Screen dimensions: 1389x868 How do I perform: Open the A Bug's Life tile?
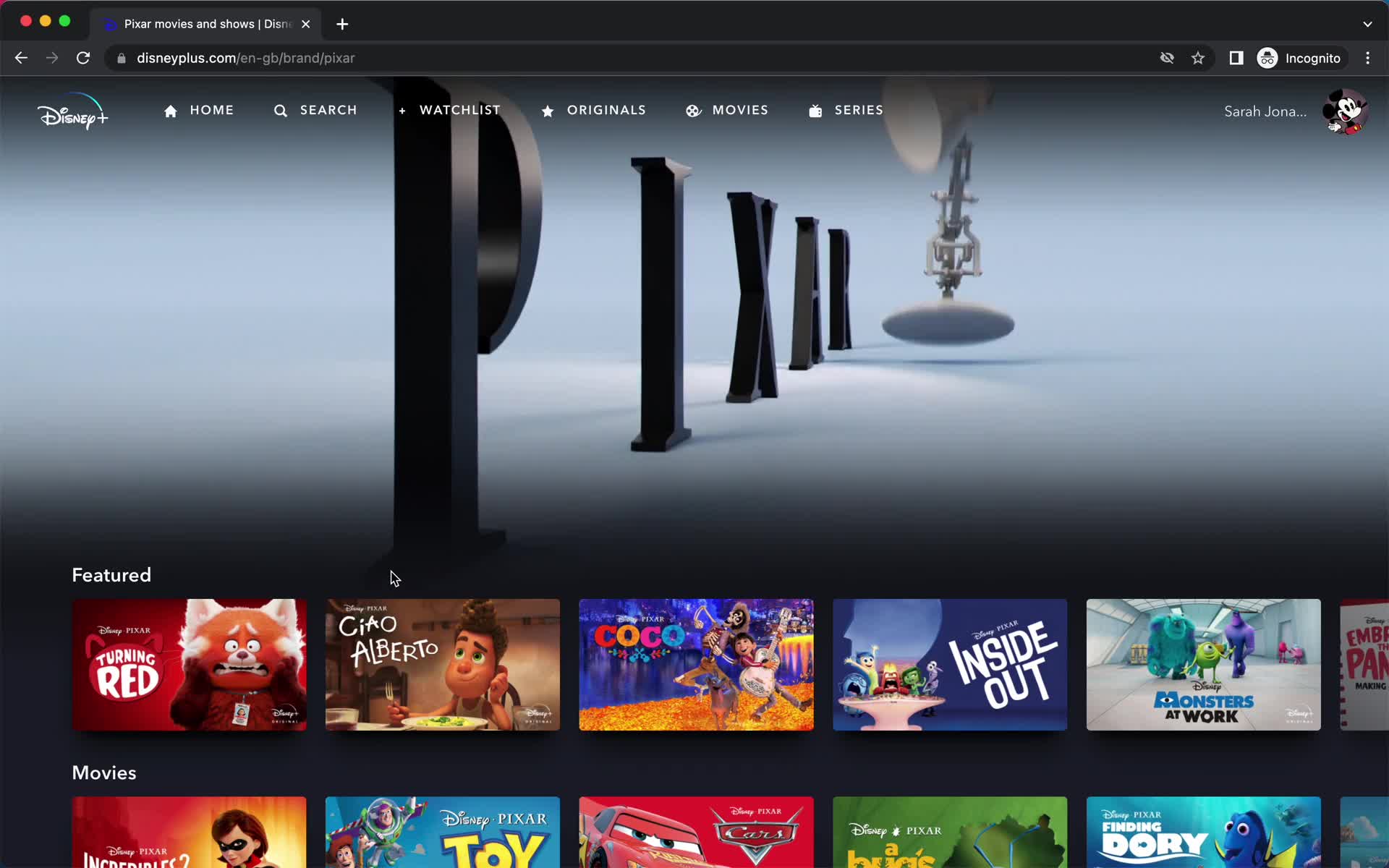(950, 832)
